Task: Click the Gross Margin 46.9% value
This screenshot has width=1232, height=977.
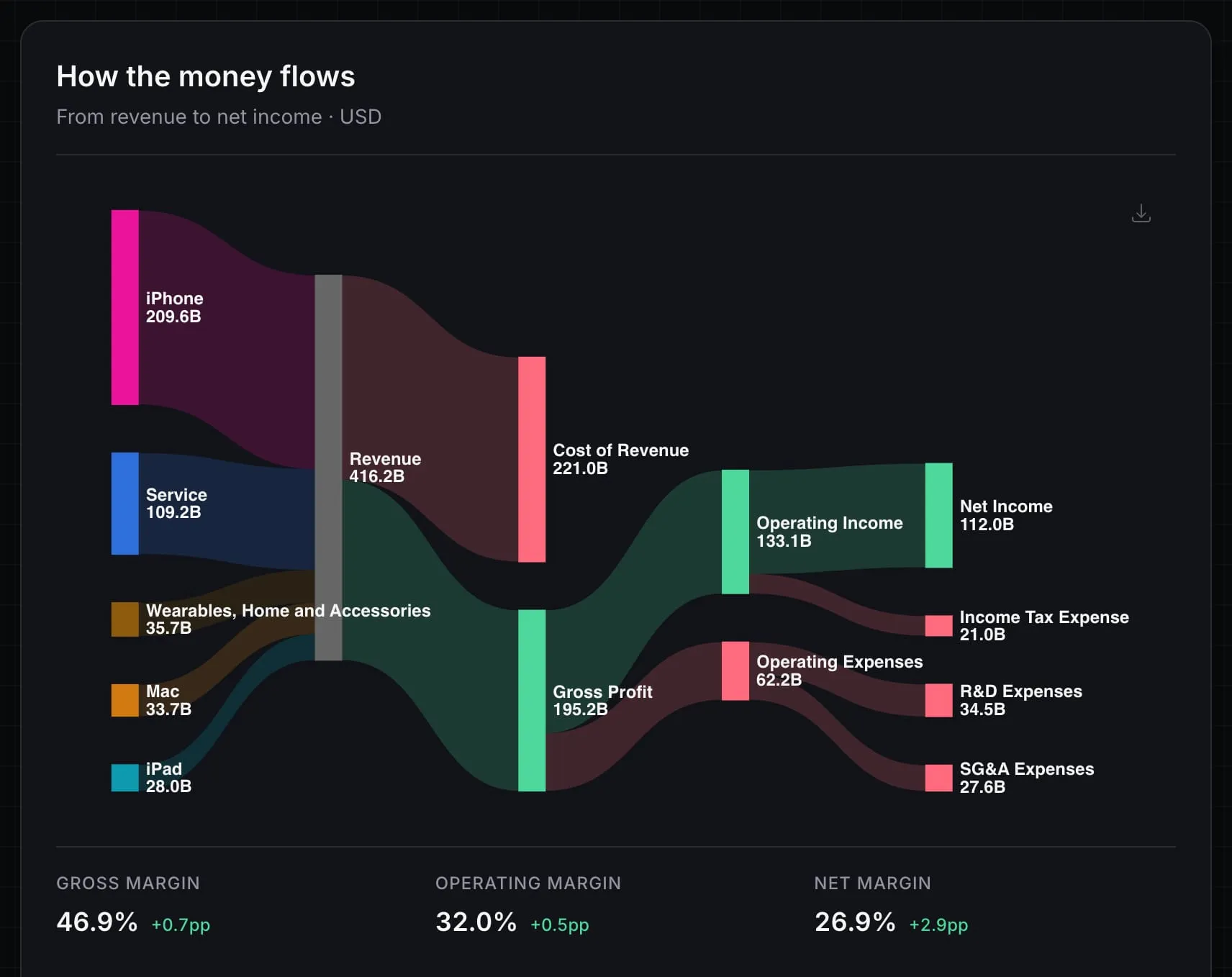Action: coord(97,922)
